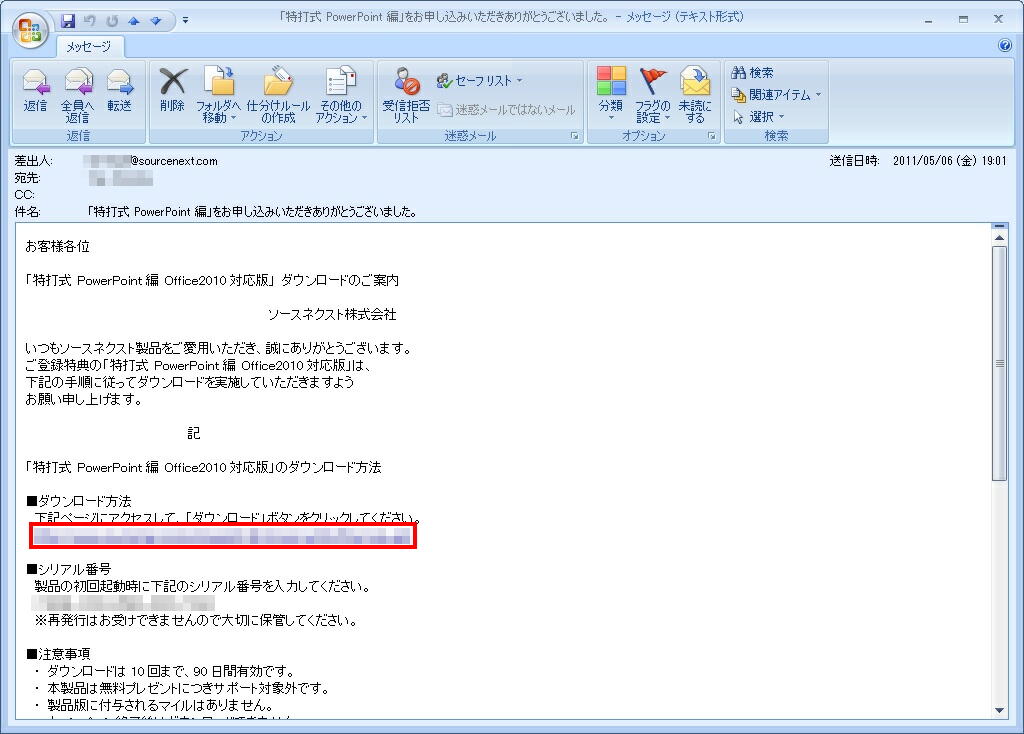The width and height of the screenshot is (1024, 734).
Task: Click the お客様各位 greeting text
Action: click(x=57, y=246)
